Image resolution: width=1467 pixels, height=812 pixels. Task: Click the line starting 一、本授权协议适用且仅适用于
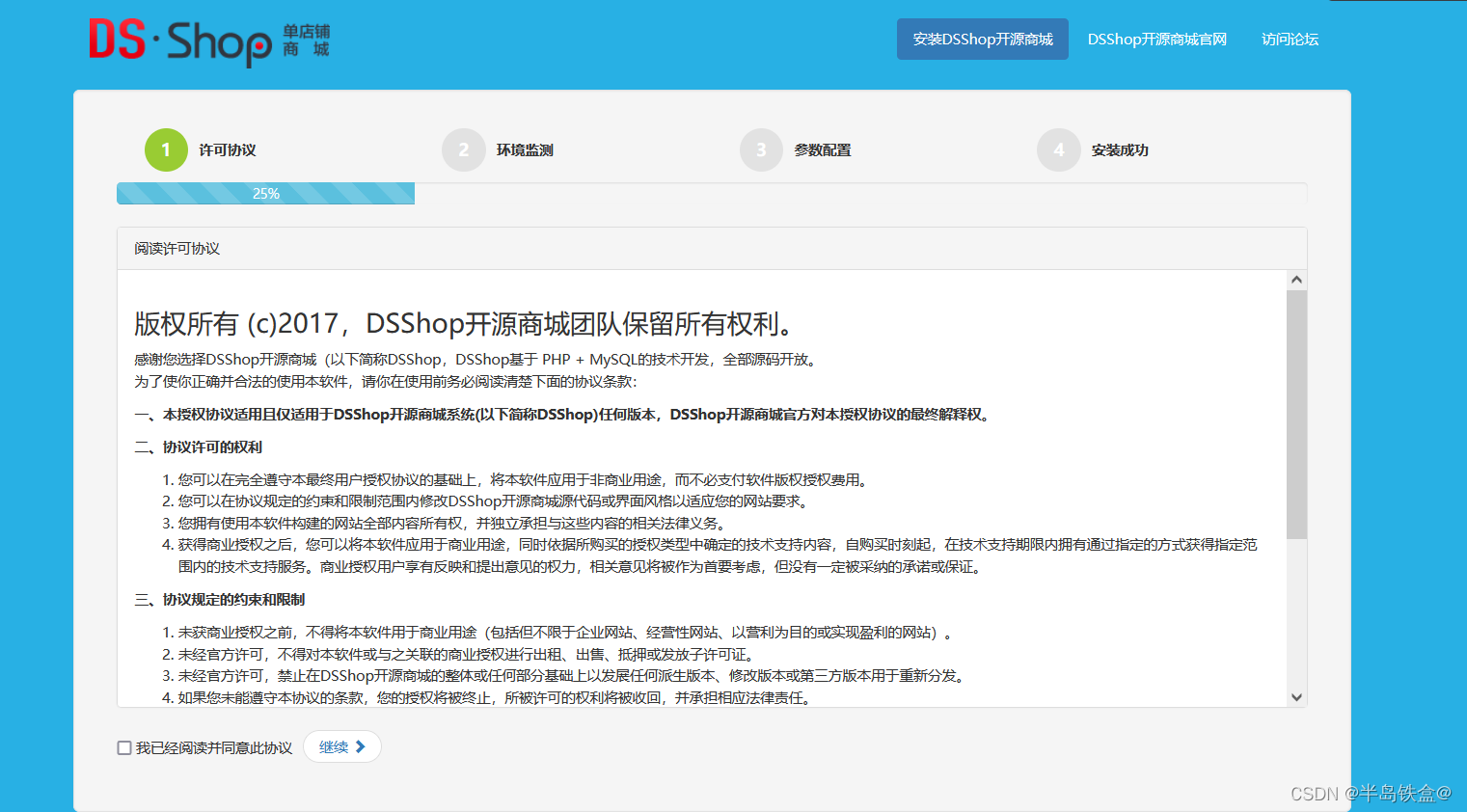click(563, 415)
